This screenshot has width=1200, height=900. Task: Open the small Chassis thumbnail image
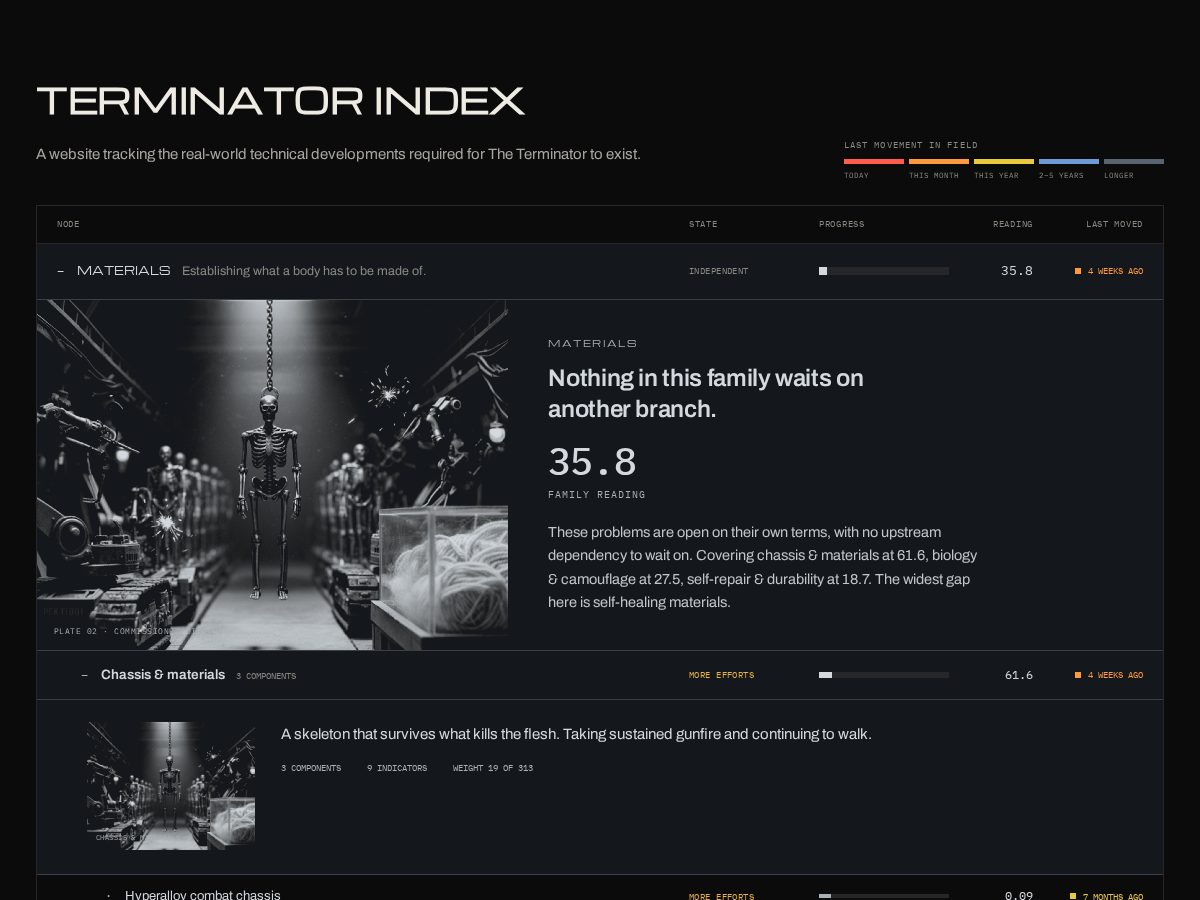(171, 786)
